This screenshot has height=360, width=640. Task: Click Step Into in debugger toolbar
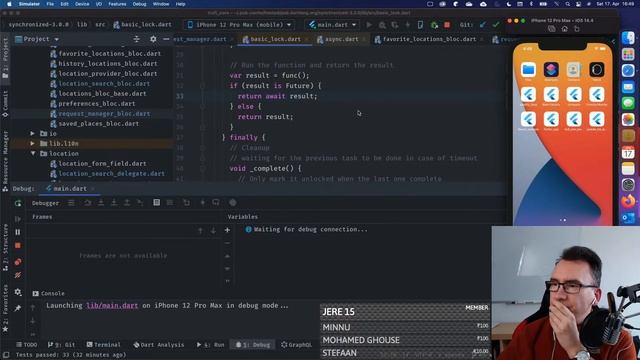click(101, 203)
